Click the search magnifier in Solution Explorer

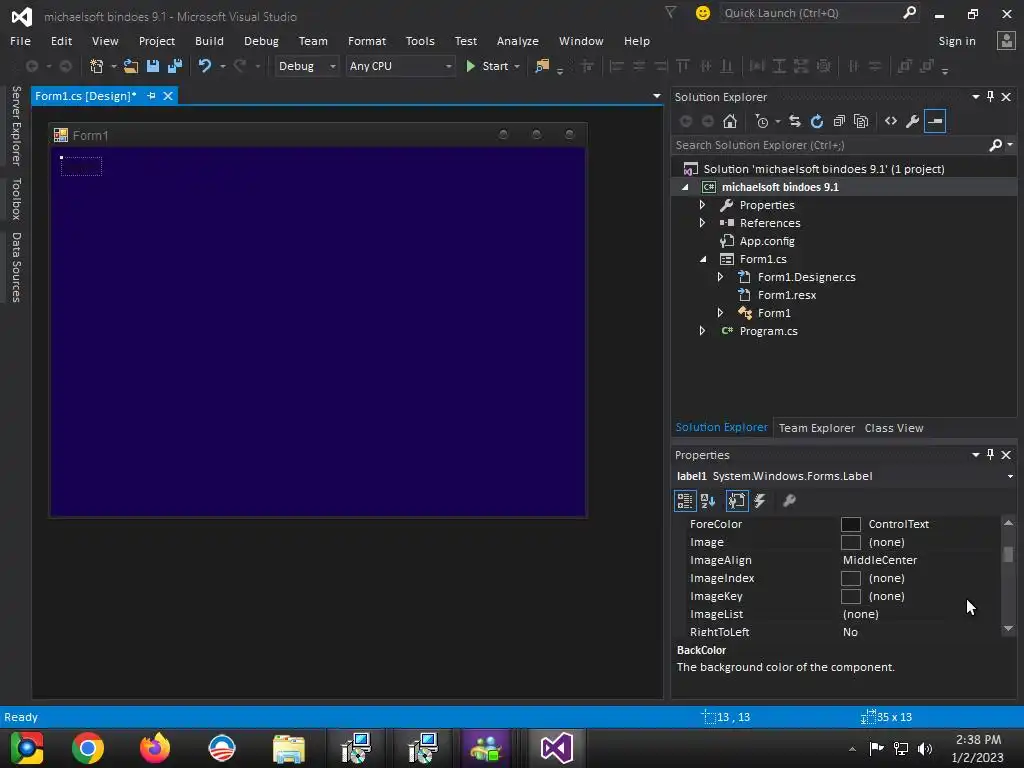pos(995,145)
